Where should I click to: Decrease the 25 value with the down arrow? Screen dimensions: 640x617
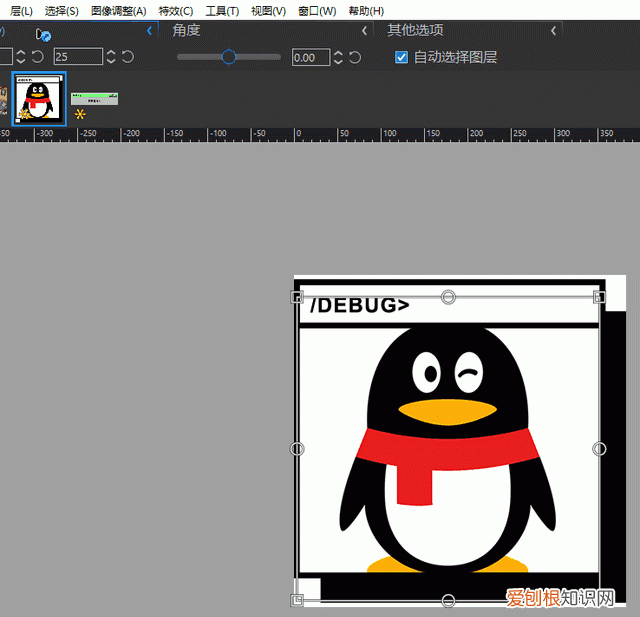click(x=111, y=61)
